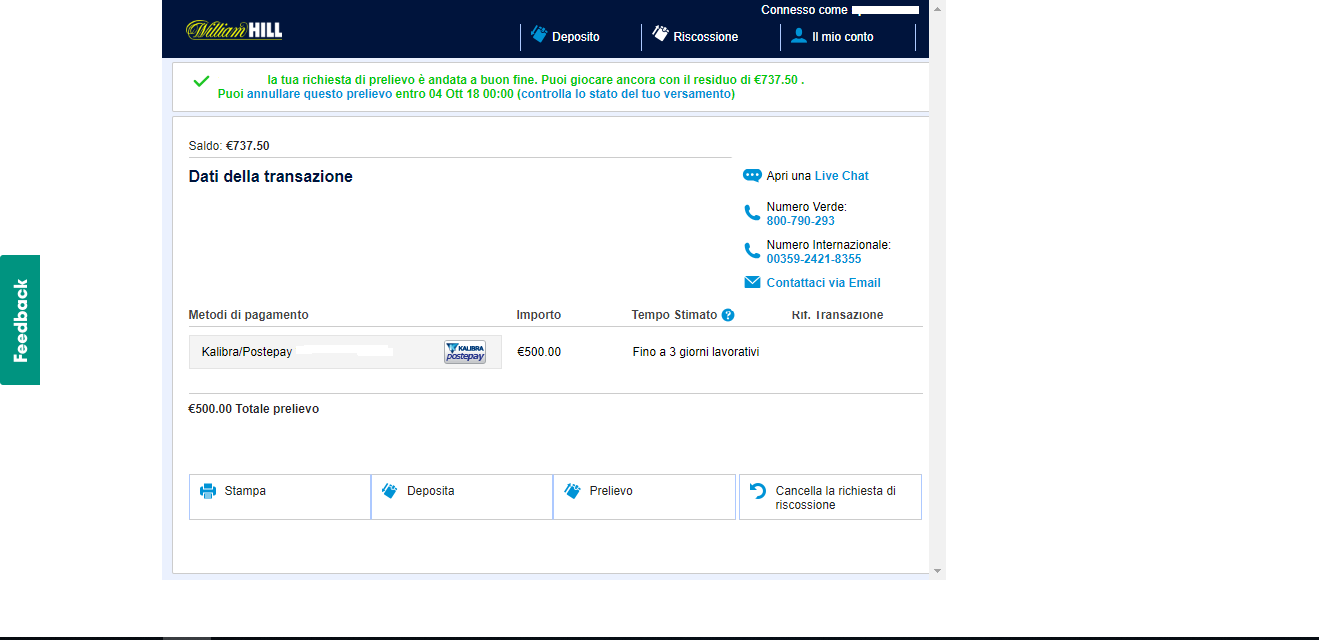Click the wallet icon in Deposita button
Screen dimensions: 1319x640
[390, 491]
